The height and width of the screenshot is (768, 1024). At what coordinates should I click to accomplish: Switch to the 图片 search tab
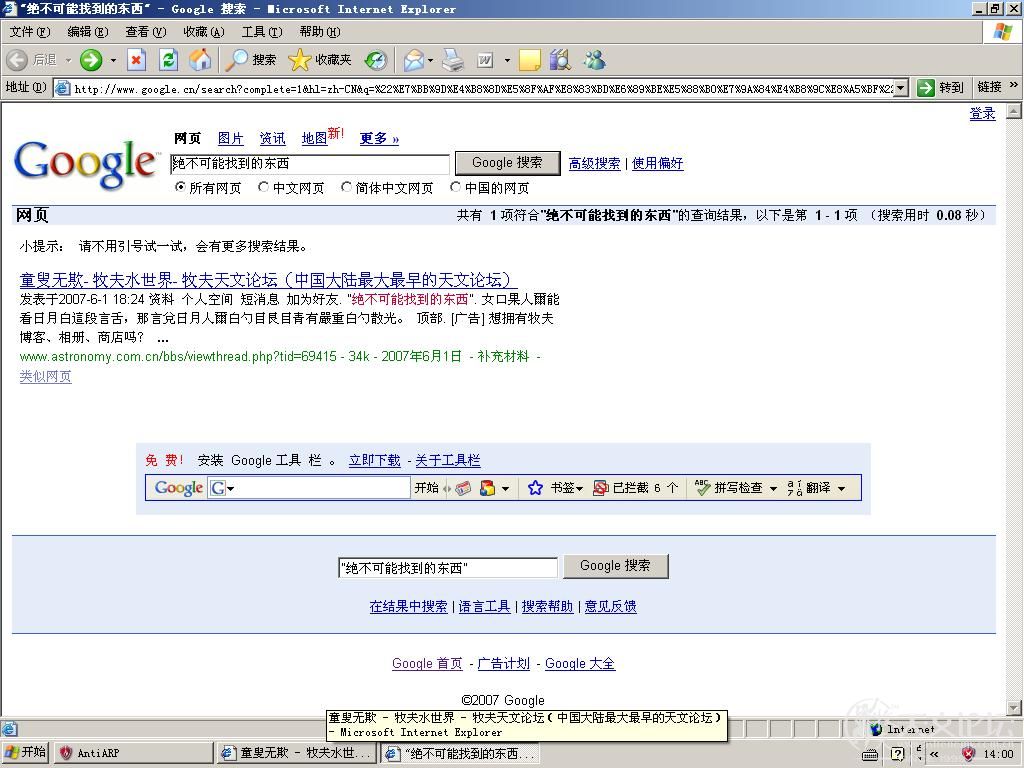pyautogui.click(x=231, y=138)
